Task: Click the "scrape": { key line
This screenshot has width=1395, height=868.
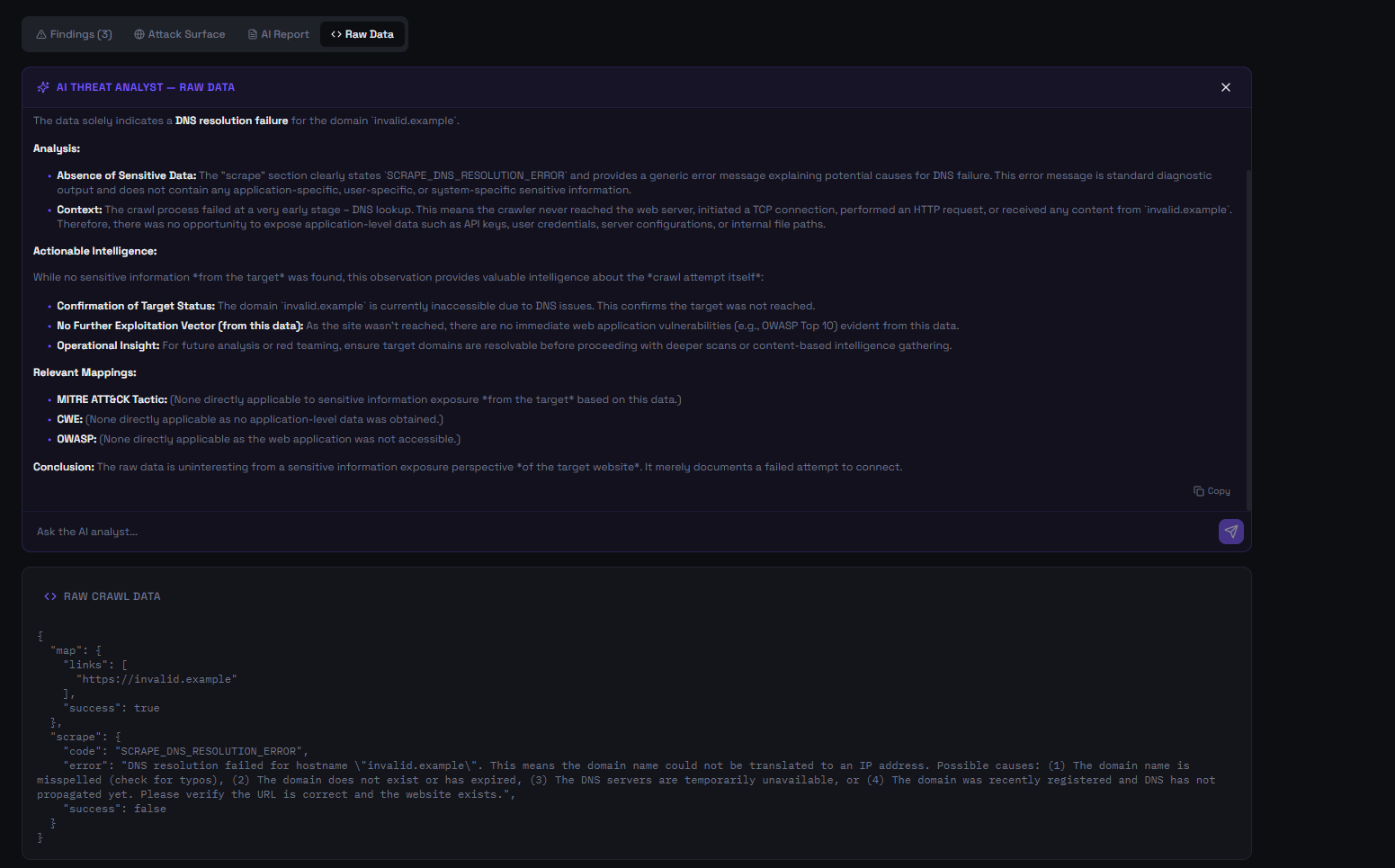Action: pos(85,737)
